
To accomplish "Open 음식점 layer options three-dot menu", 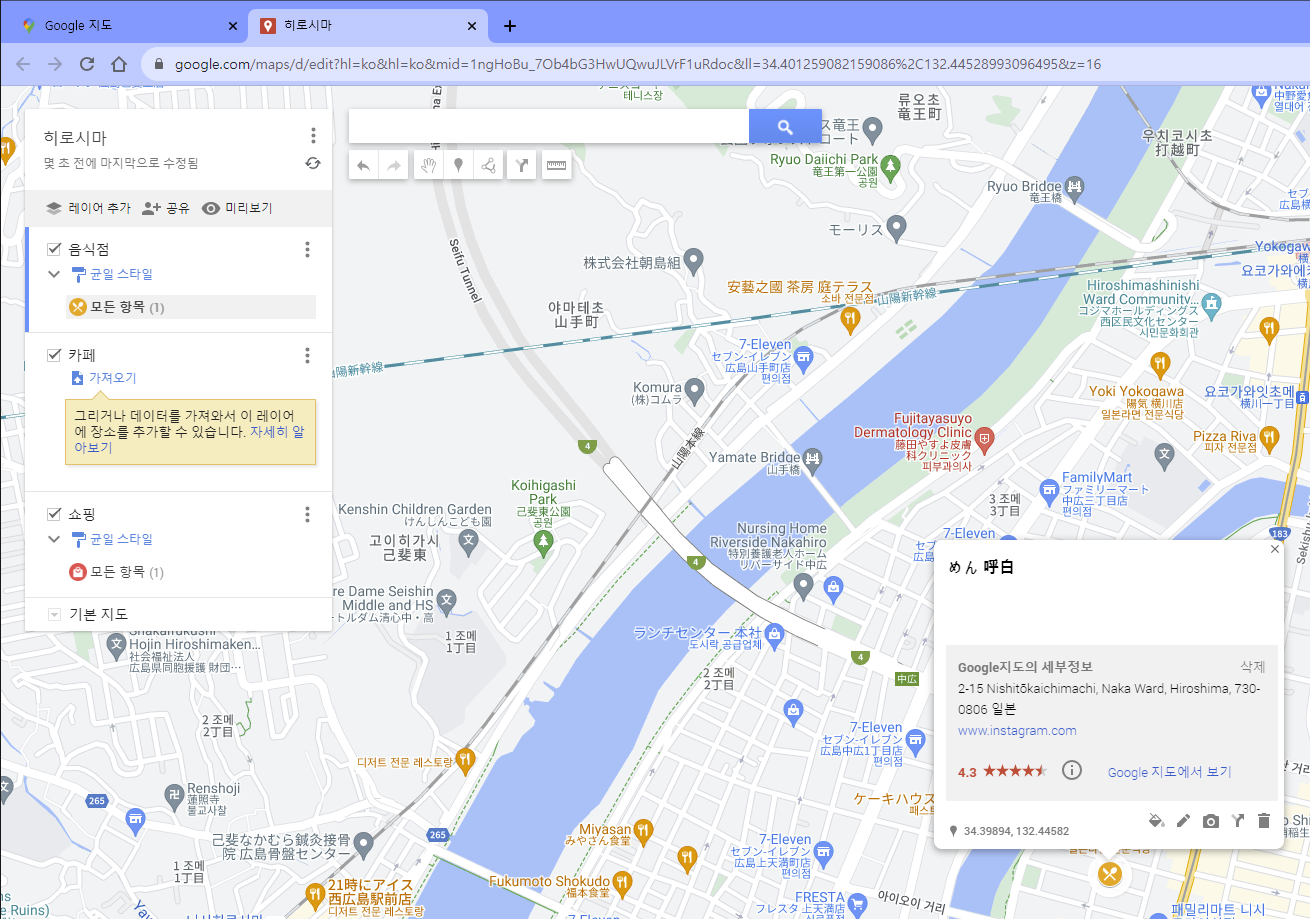I will tap(307, 249).
